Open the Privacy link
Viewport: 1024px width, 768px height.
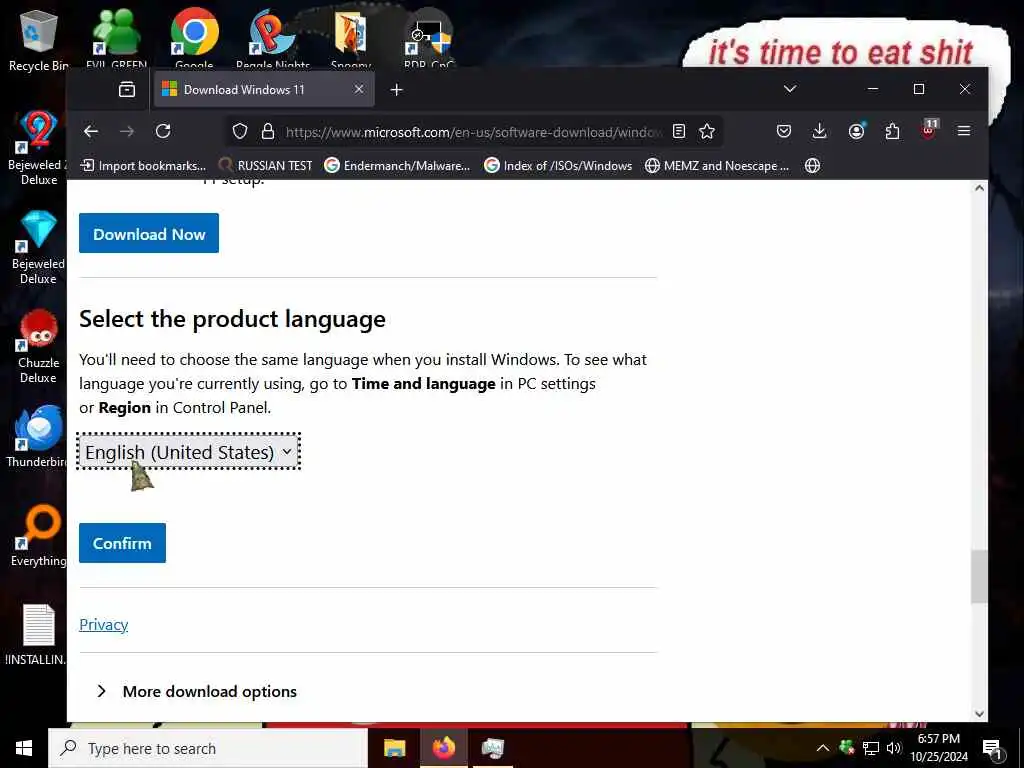point(103,624)
